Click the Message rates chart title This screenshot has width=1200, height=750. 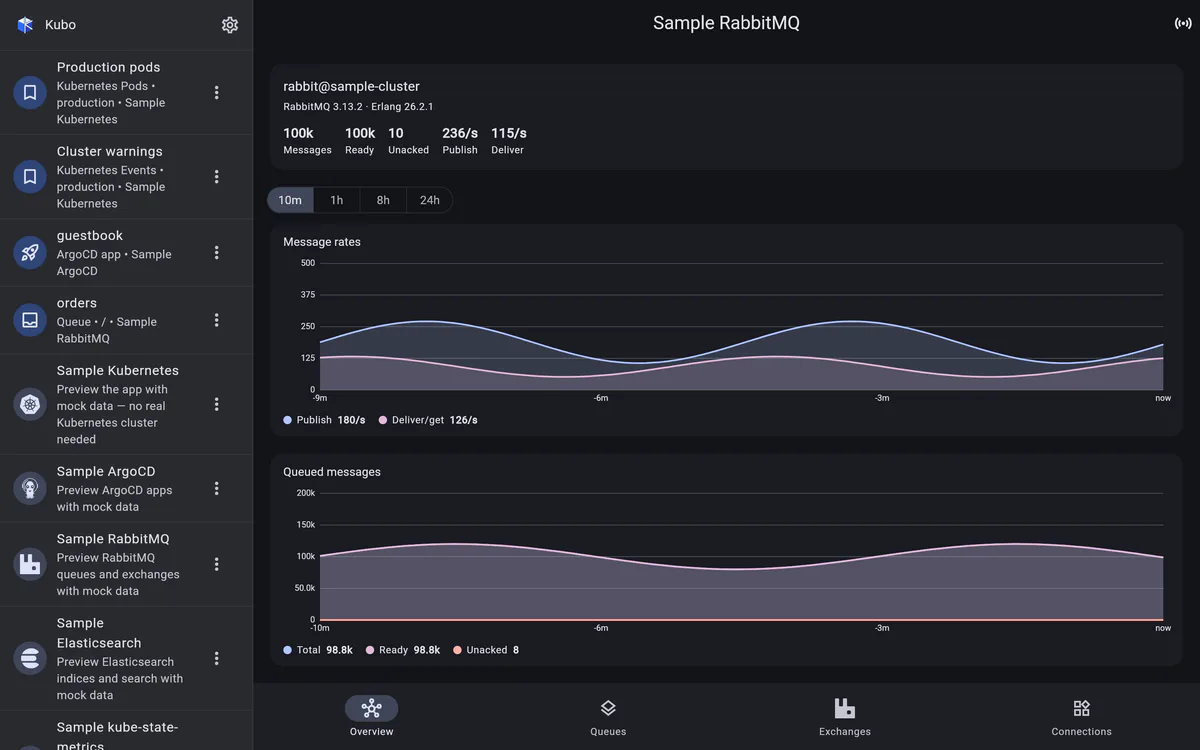pos(322,242)
